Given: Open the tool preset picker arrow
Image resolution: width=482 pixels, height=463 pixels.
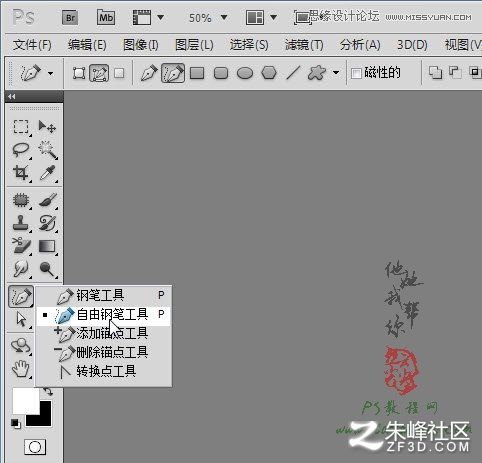Looking at the screenshot, I should (50, 73).
